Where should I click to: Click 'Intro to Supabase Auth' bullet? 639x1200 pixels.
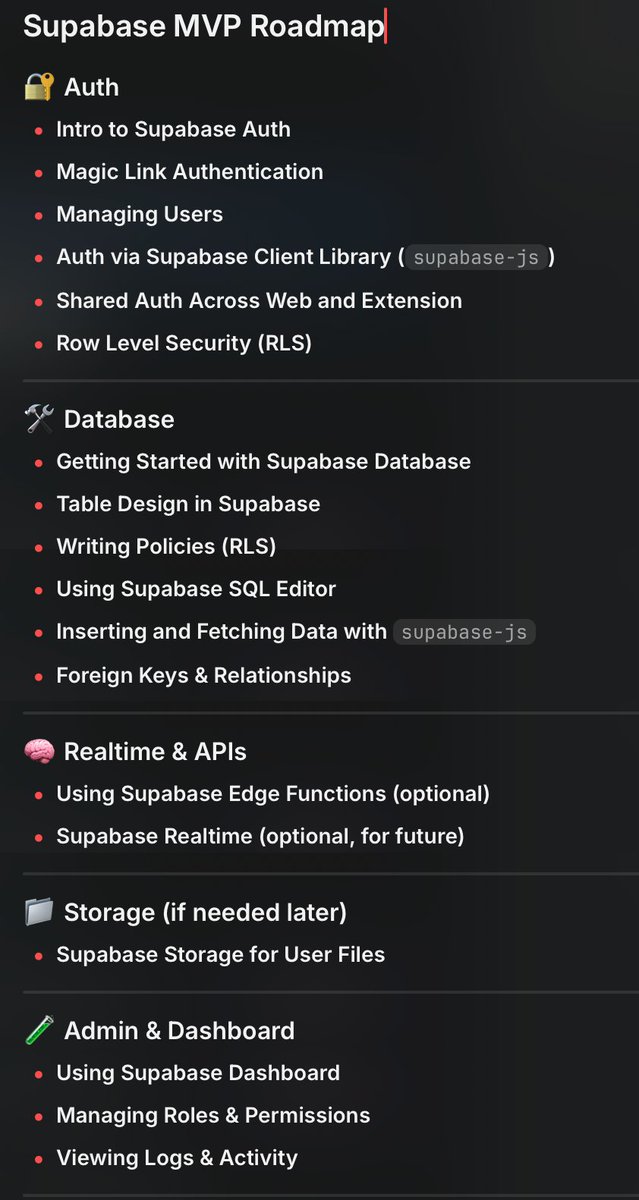tap(173, 129)
